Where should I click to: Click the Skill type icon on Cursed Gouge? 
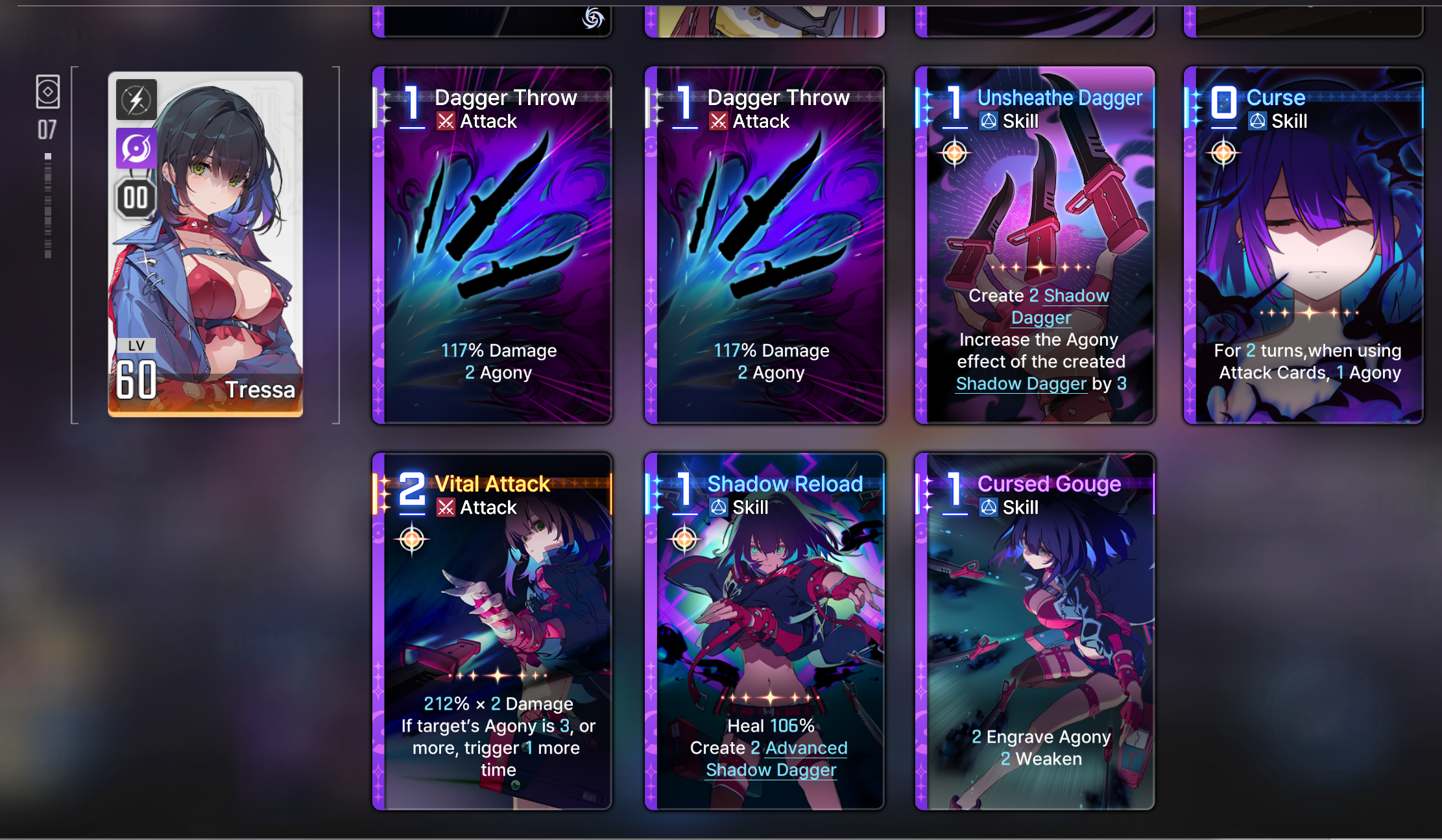989,507
